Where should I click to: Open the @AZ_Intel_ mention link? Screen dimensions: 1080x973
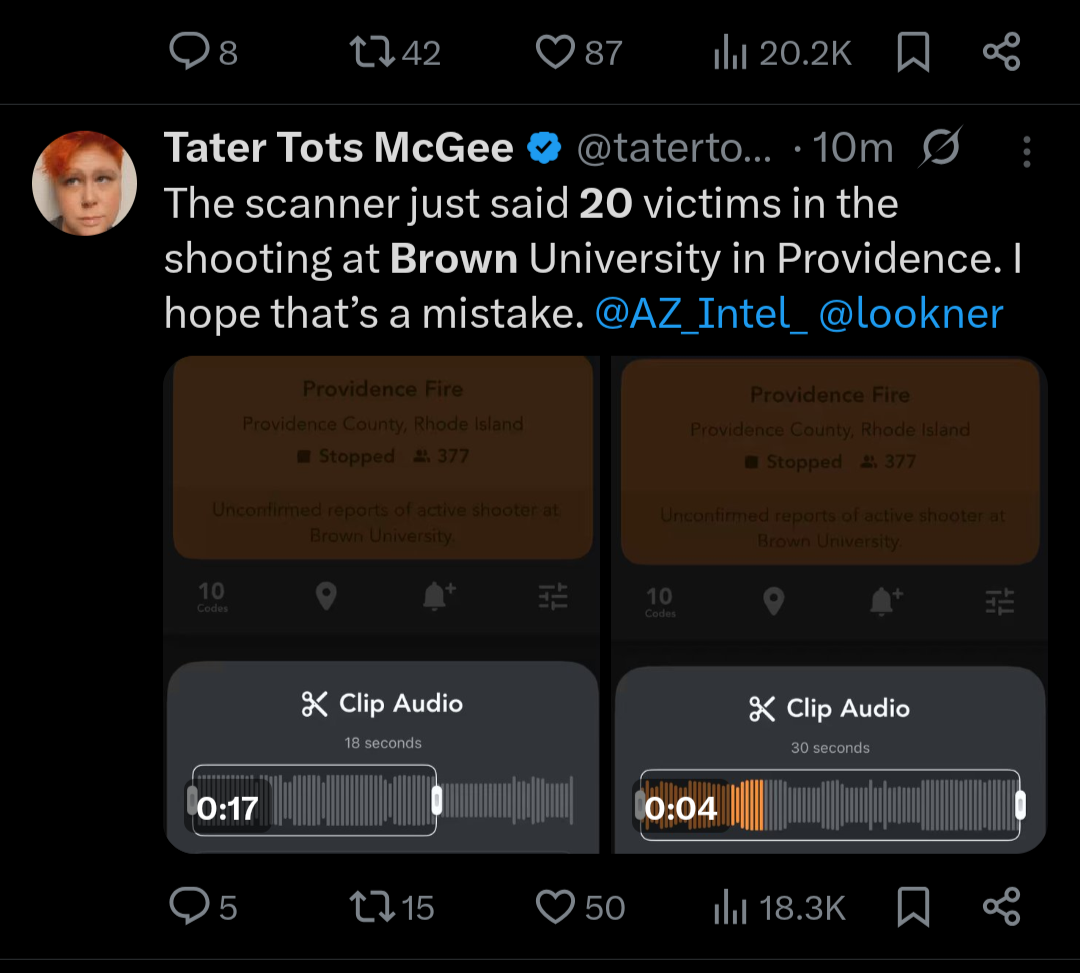[x=700, y=314]
